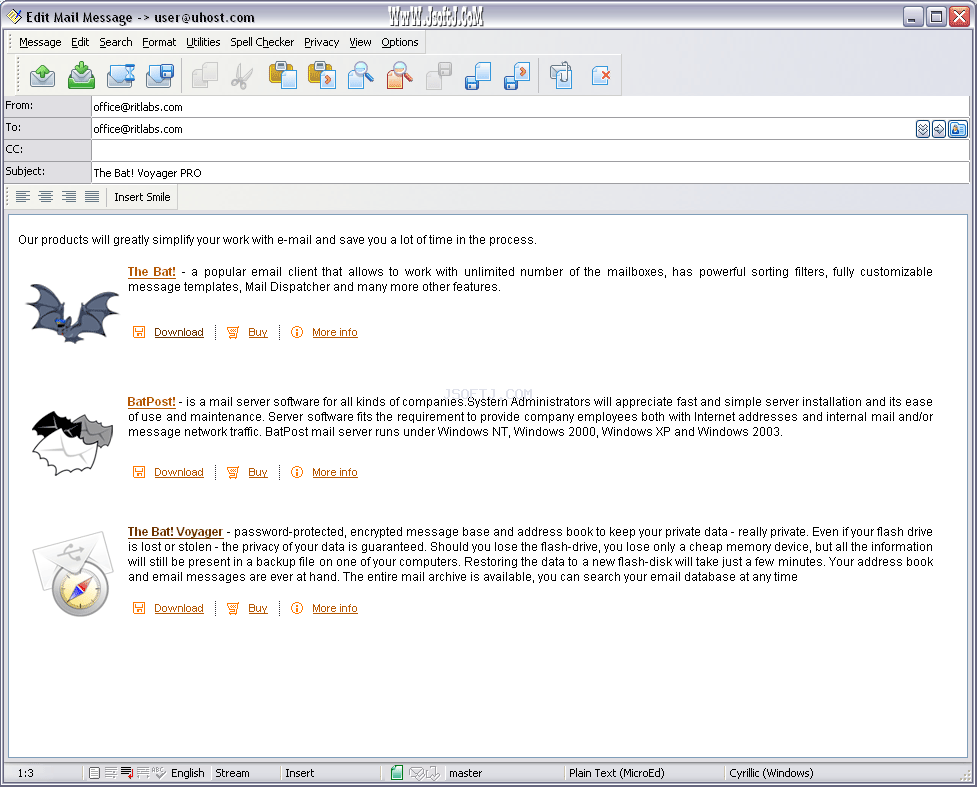Click the Save to file floppy icon
The image size is (977, 787).
478,76
